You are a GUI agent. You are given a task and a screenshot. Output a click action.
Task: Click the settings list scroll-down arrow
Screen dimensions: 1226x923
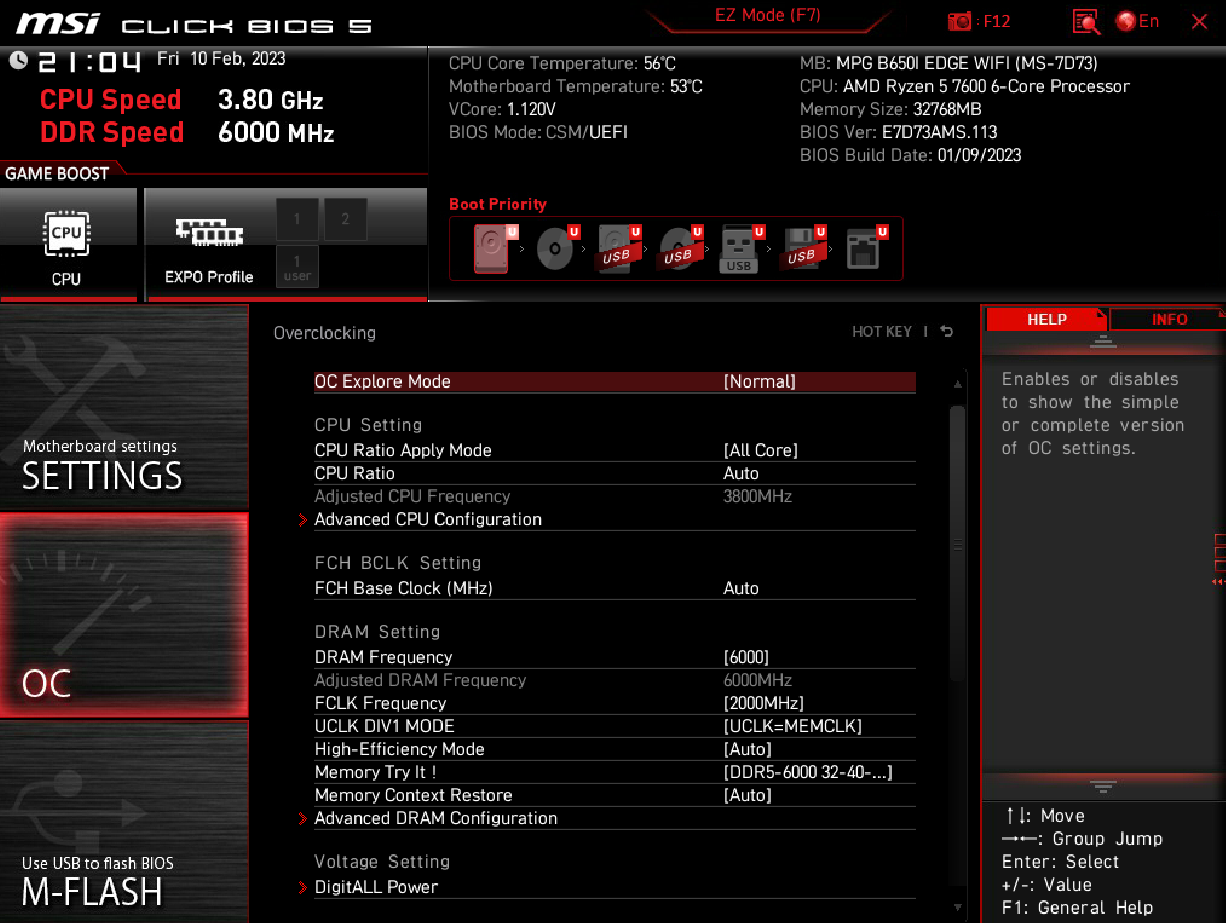pos(958,906)
